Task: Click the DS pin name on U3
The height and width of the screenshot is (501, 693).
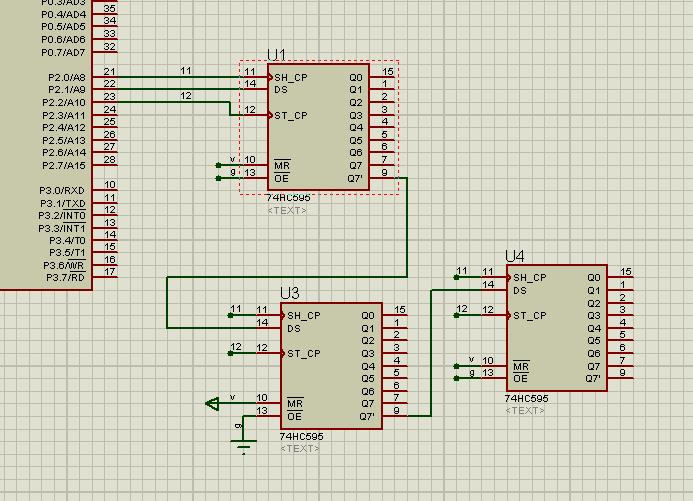Action: pos(294,329)
